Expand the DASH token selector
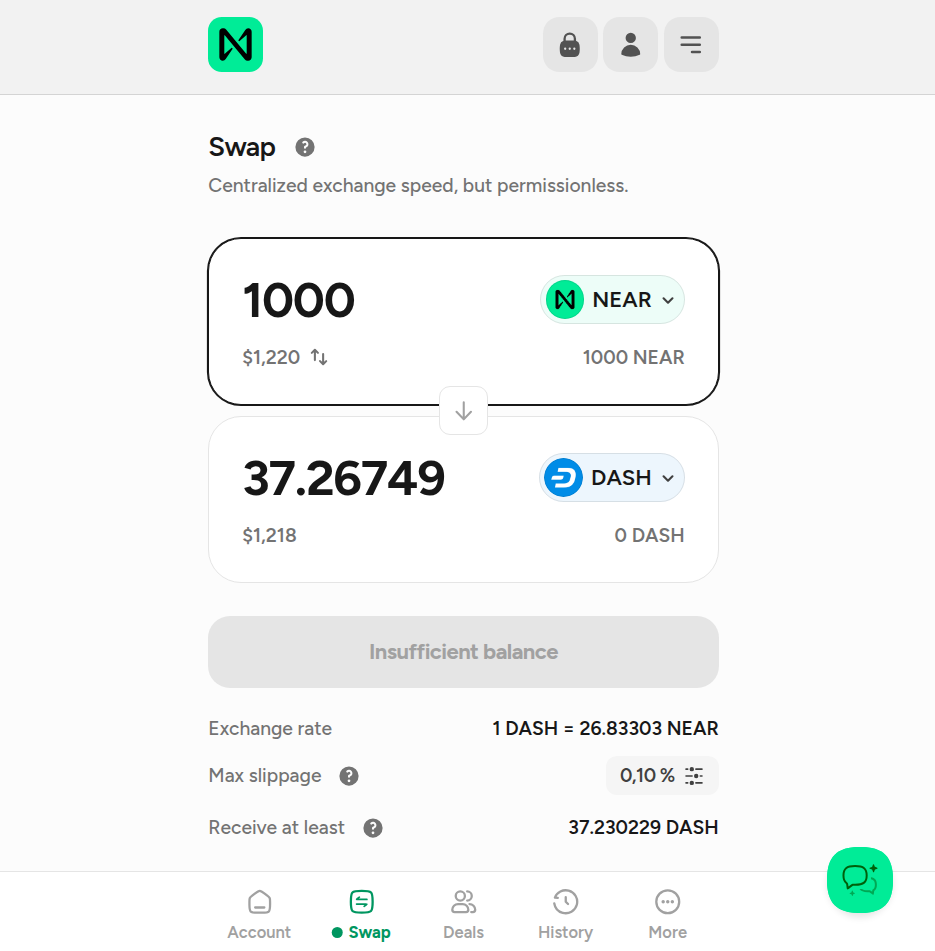 tap(612, 478)
